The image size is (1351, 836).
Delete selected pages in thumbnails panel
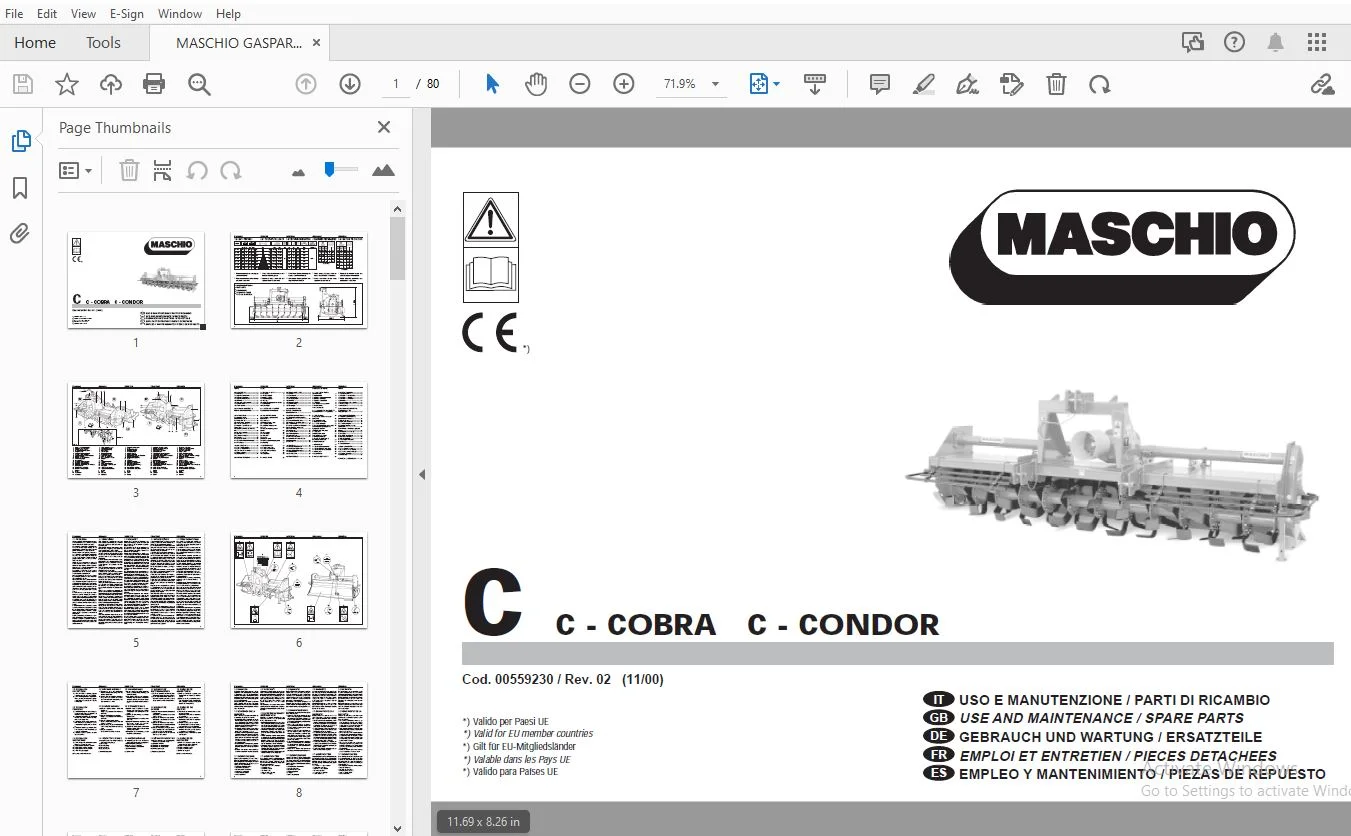[129, 171]
